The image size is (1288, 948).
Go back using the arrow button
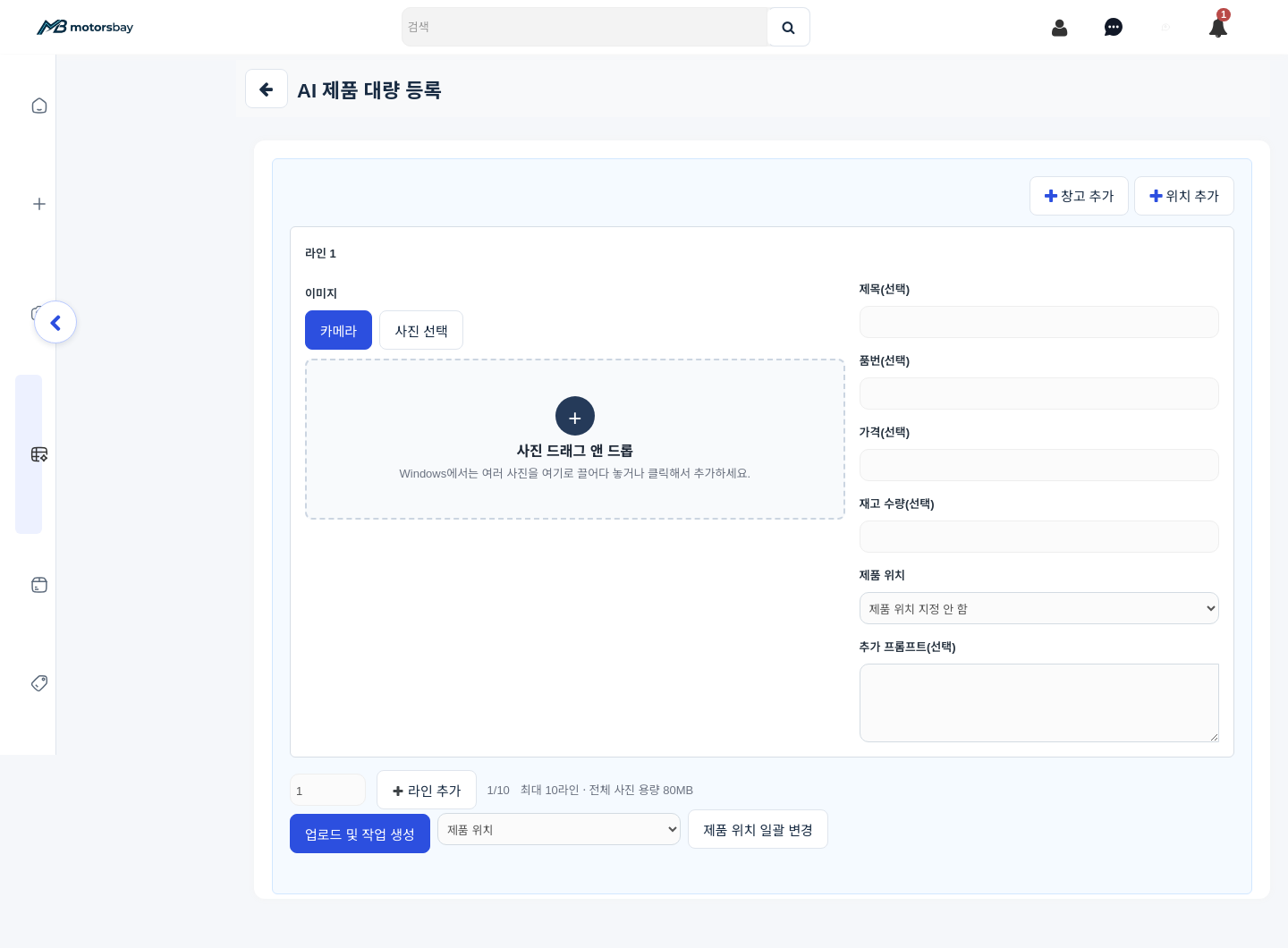click(x=267, y=89)
